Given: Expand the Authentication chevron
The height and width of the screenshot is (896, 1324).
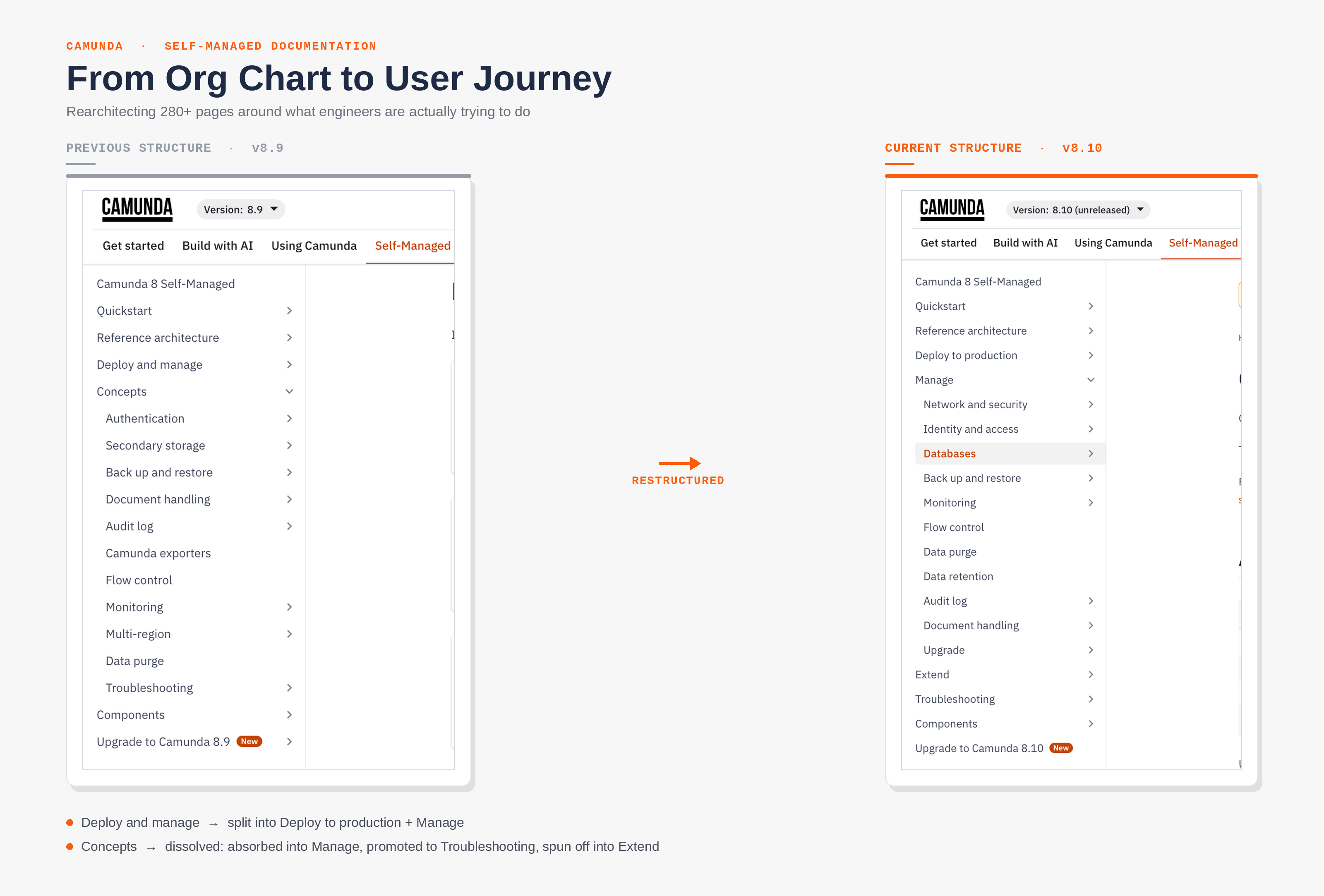Looking at the screenshot, I should [289, 419].
